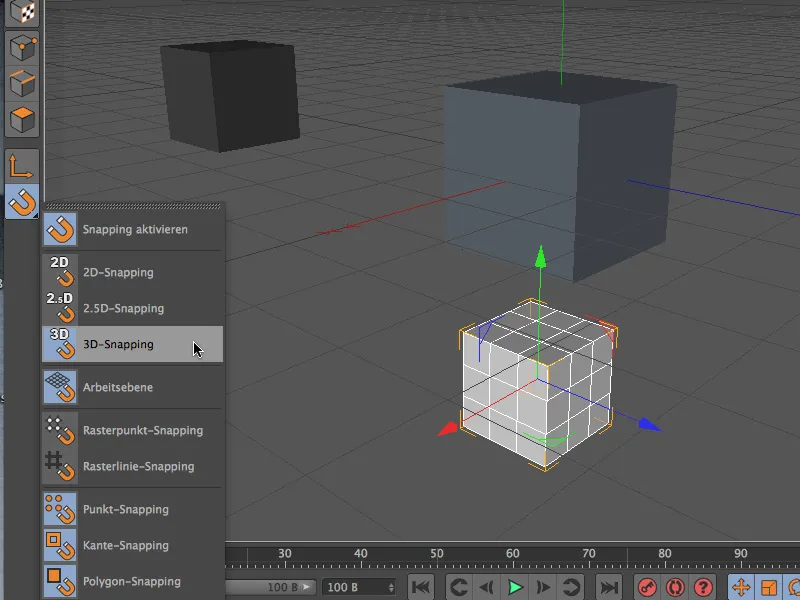This screenshot has width=800, height=600.
Task: Jump to the end of the animation
Action: (x=609, y=587)
